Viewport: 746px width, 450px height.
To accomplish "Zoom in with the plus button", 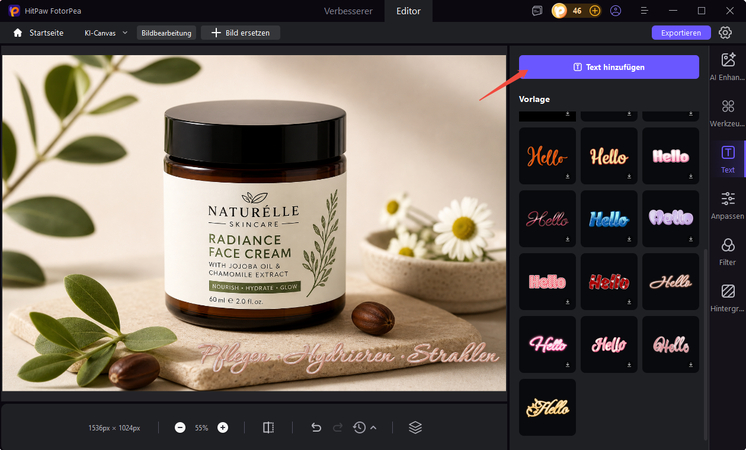I will [223, 428].
